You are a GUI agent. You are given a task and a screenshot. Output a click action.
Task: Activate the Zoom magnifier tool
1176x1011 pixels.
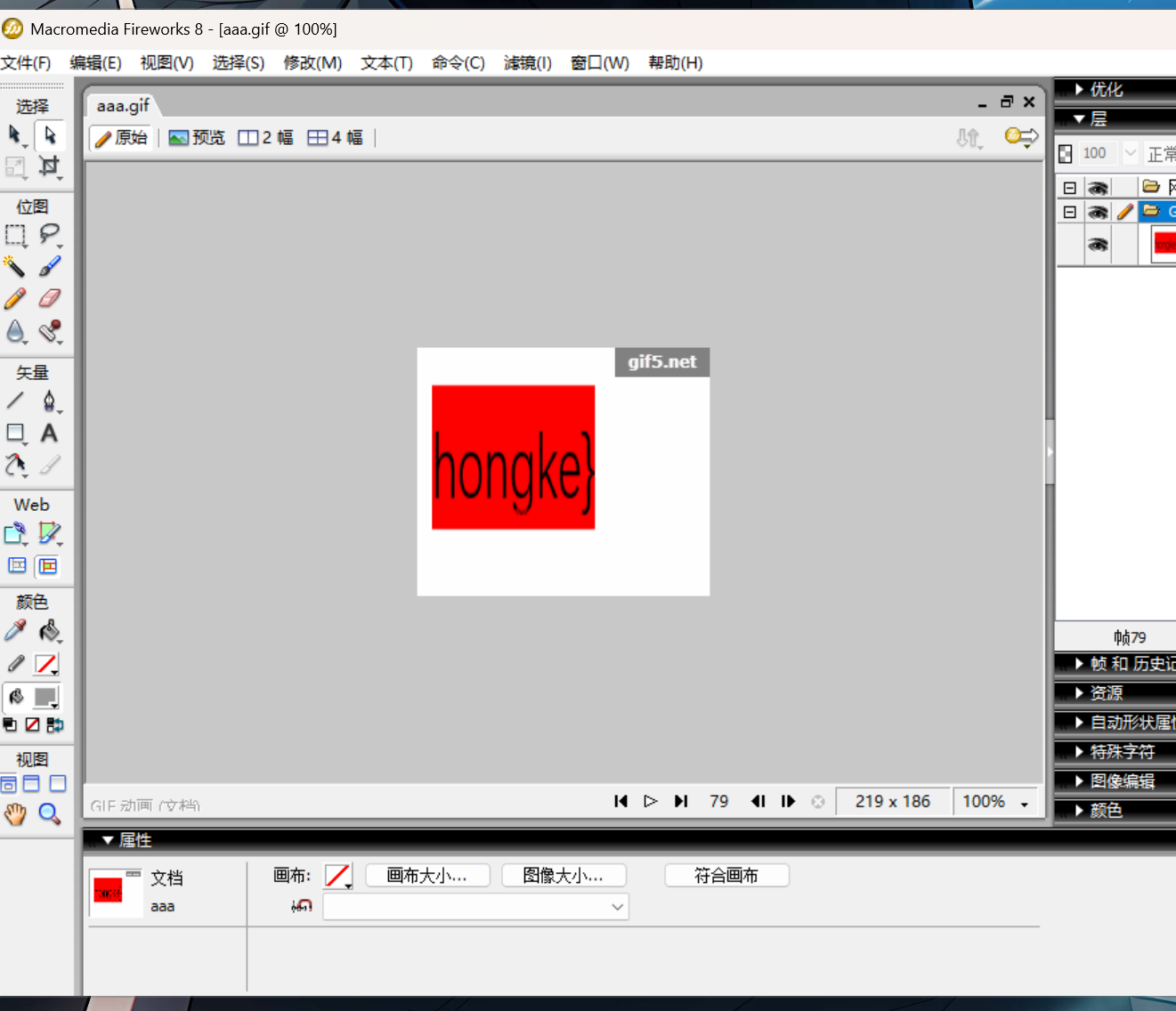(50, 813)
